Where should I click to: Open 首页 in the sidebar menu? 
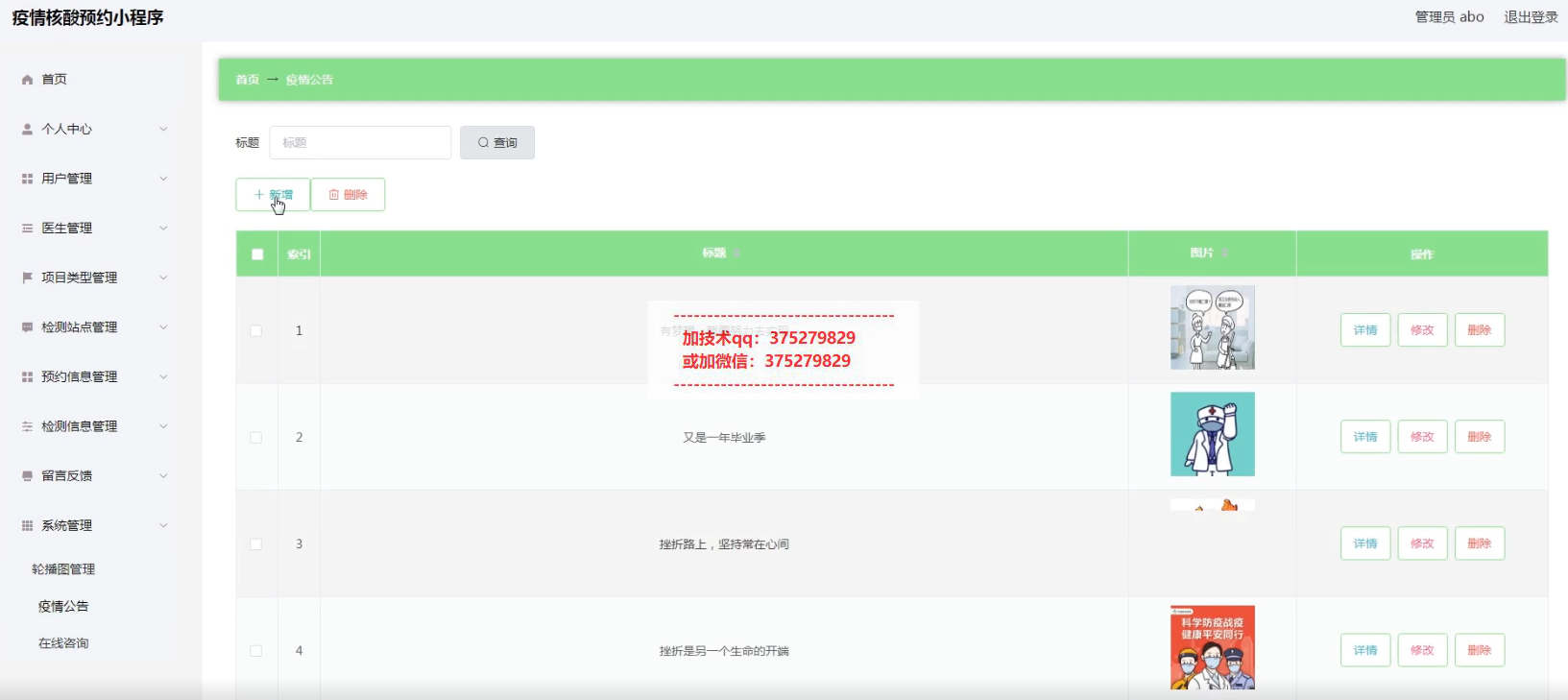(55, 80)
